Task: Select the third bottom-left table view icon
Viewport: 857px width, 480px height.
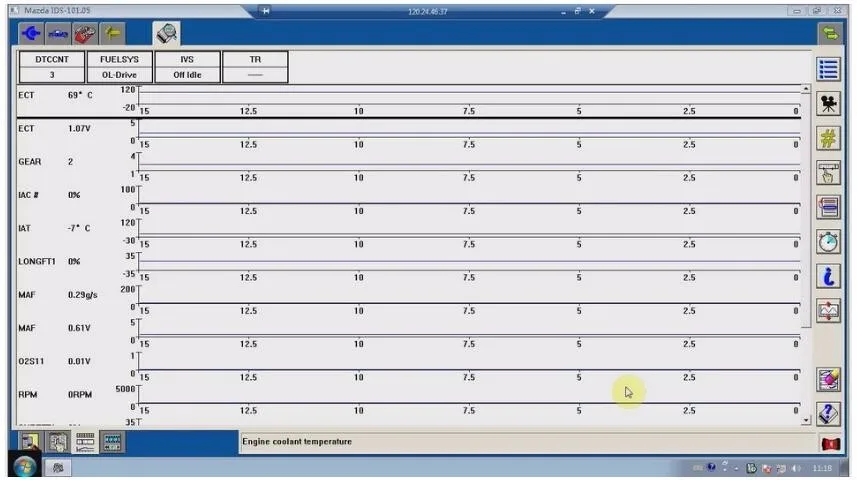Action: (x=85, y=442)
